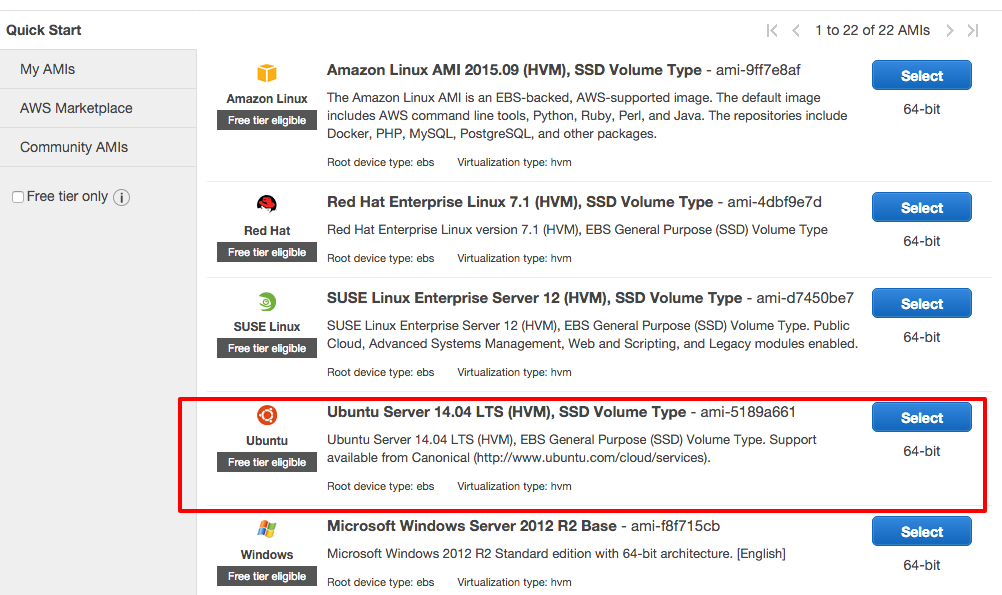This screenshot has height=595, width=1002.
Task: Click AMI ID ami-9ff7e8af
Action: [x=758, y=70]
